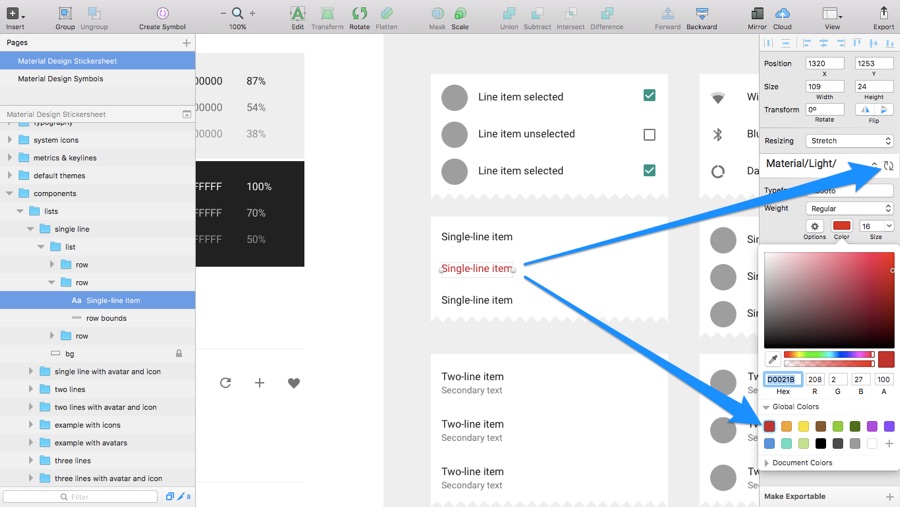
Task: Click the red text Color well
Action: point(841,226)
